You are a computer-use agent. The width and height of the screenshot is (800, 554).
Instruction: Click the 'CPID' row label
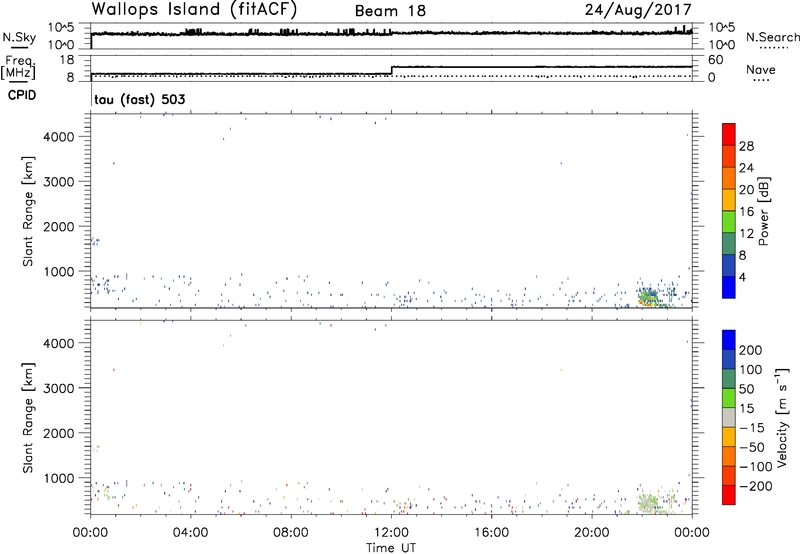coord(22,95)
